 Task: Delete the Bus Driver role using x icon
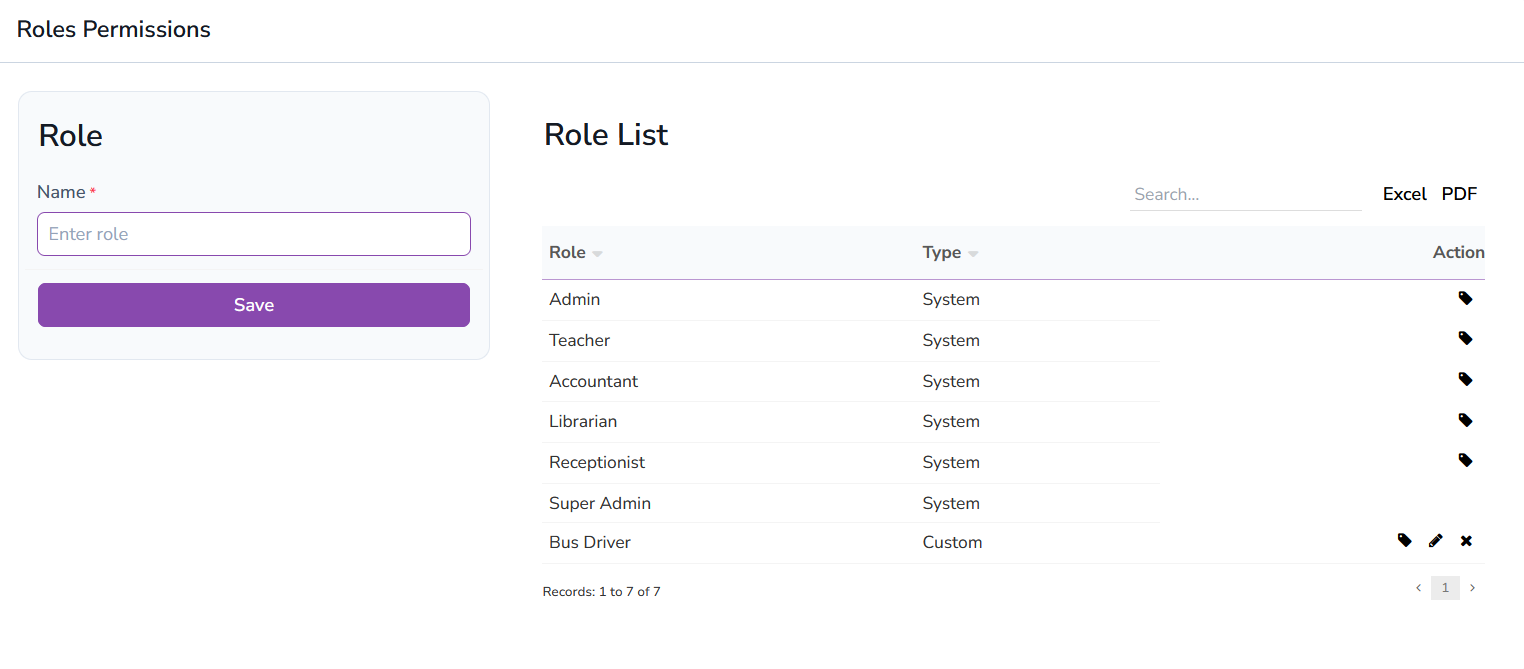[1466, 540]
